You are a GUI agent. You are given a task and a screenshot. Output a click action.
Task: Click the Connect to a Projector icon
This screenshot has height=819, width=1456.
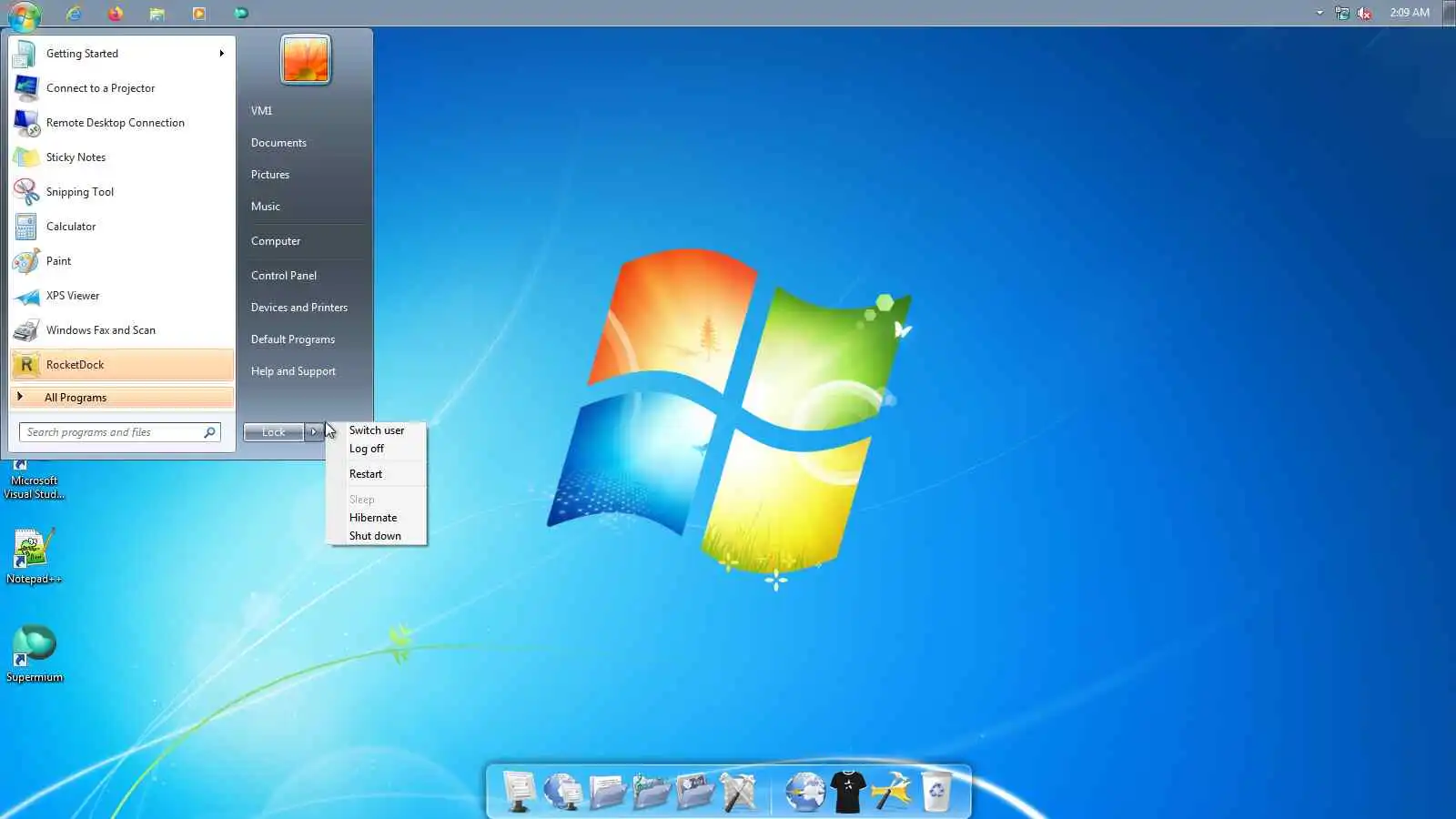tap(25, 88)
